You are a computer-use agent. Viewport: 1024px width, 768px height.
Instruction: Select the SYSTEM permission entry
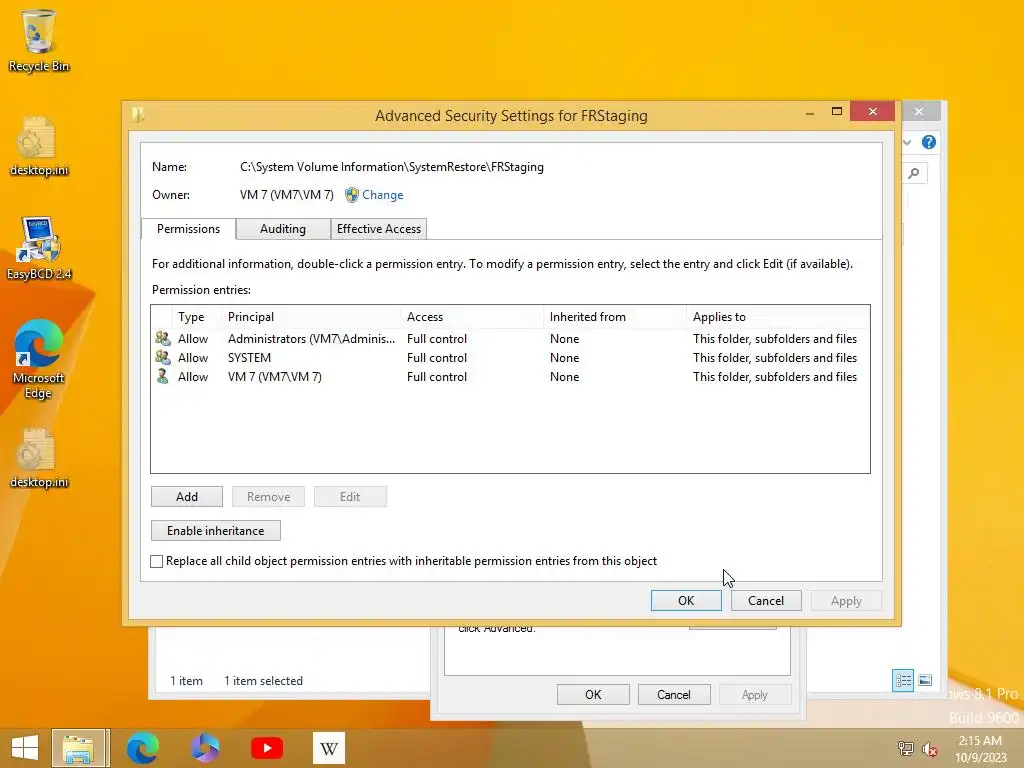tap(510, 357)
